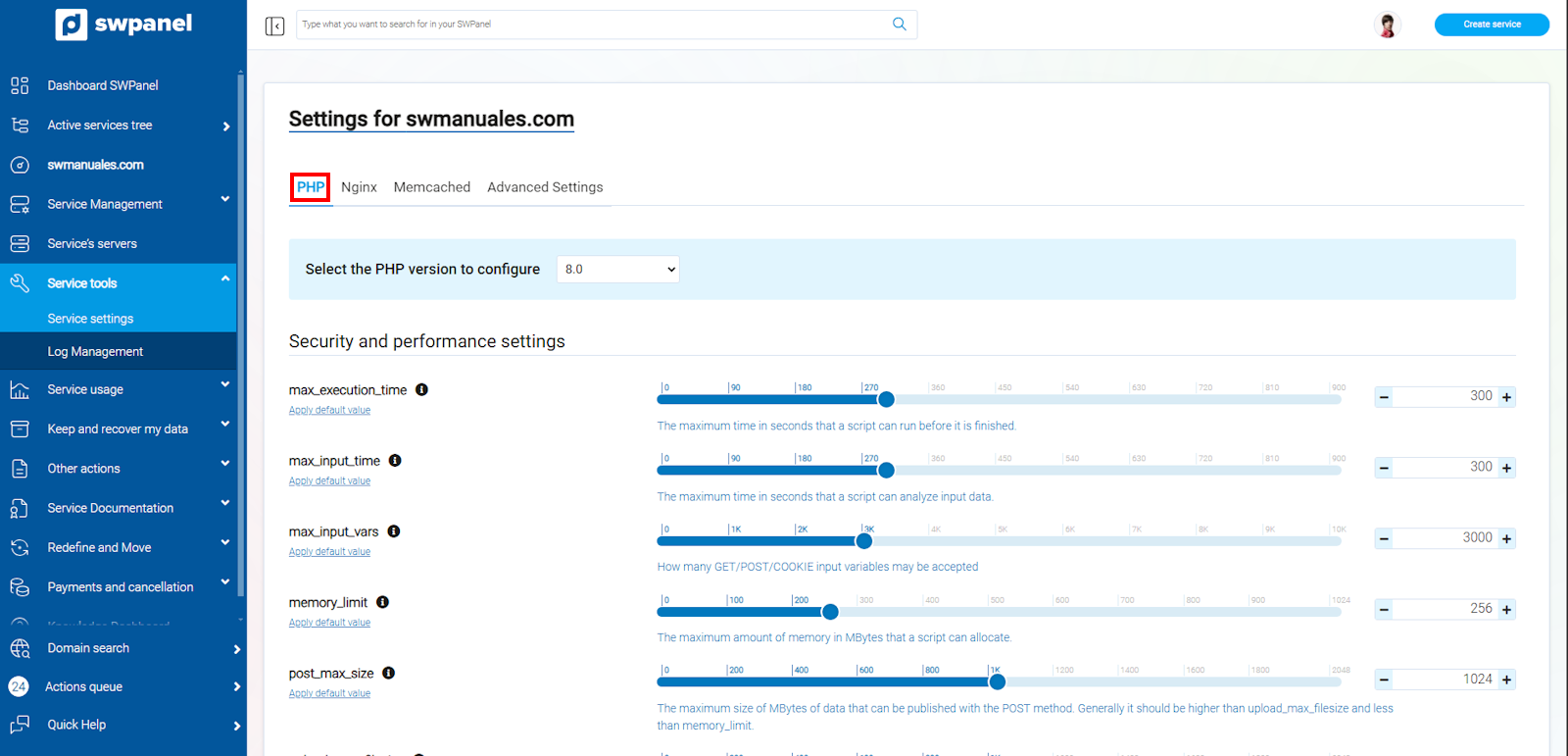Click the info icon next to memory_limit
Screen dimensions: 1568x756
point(382,602)
